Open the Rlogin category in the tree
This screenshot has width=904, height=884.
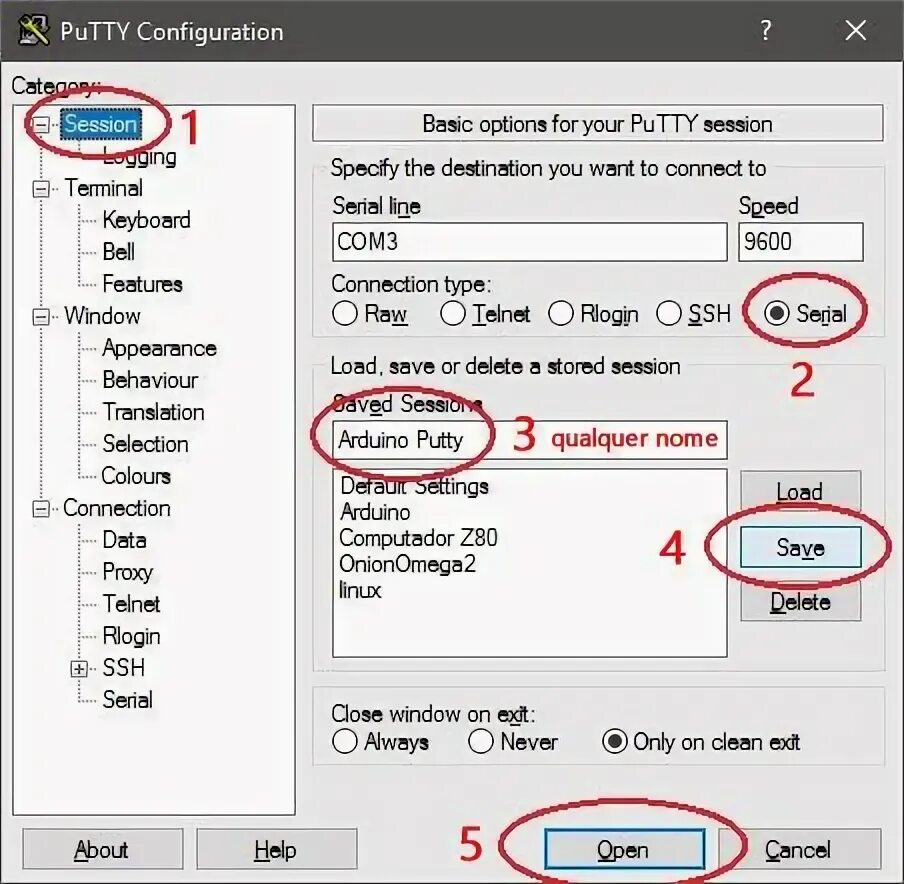[x=131, y=637]
